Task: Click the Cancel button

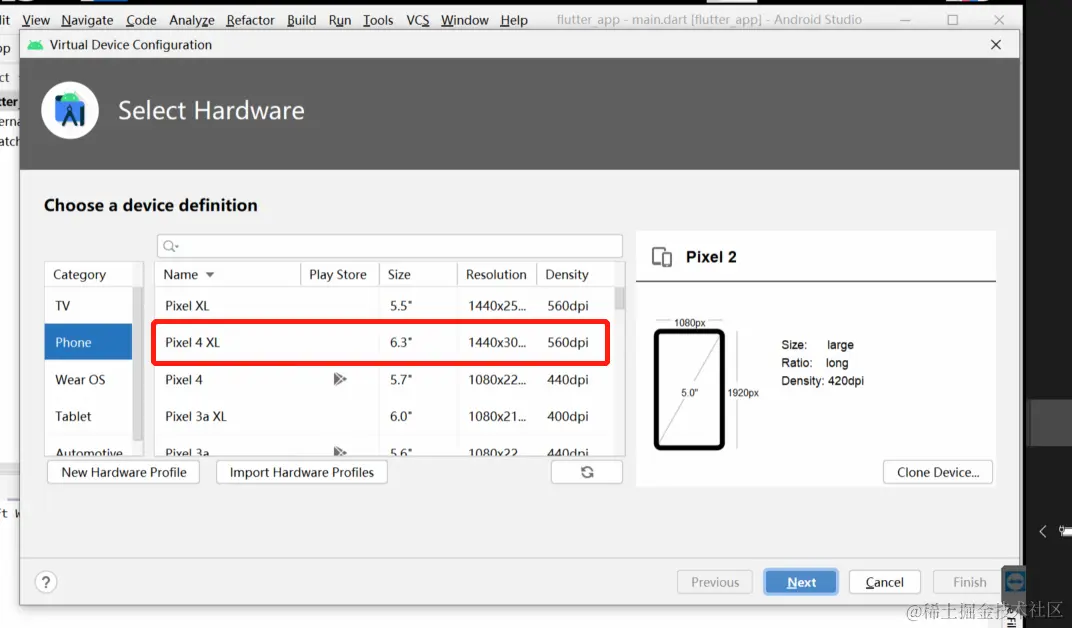Action: [884, 582]
